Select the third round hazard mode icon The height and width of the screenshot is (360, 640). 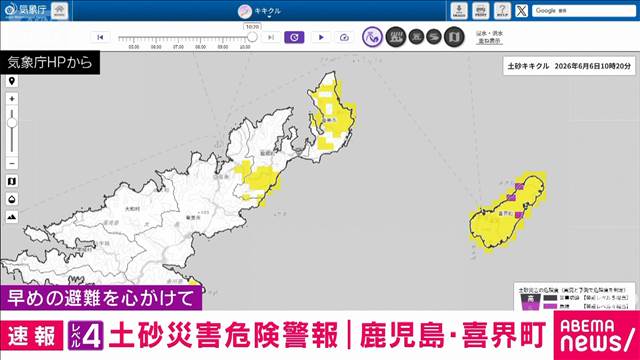tap(416, 37)
